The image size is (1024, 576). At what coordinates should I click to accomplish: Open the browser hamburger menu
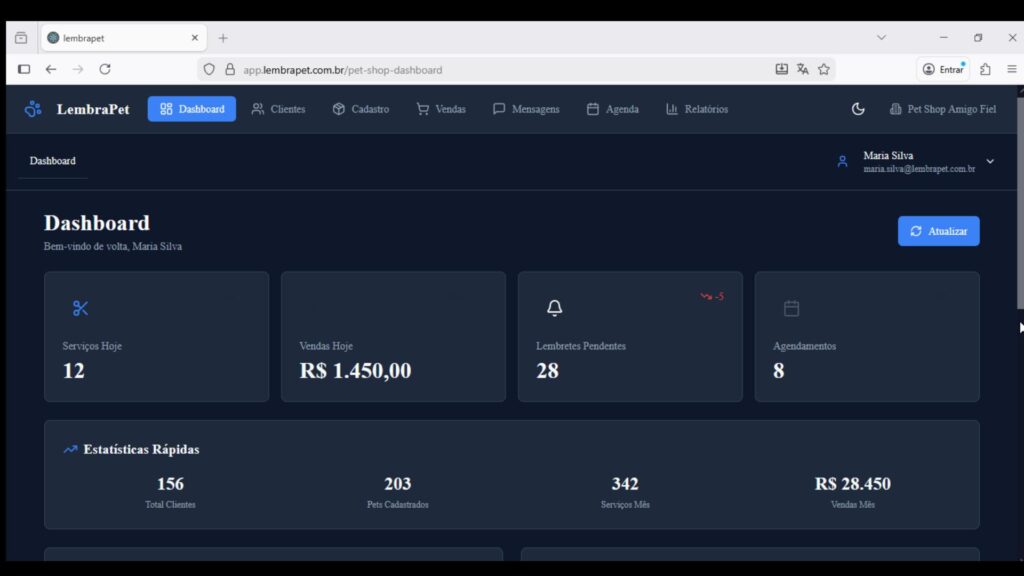(x=1011, y=69)
